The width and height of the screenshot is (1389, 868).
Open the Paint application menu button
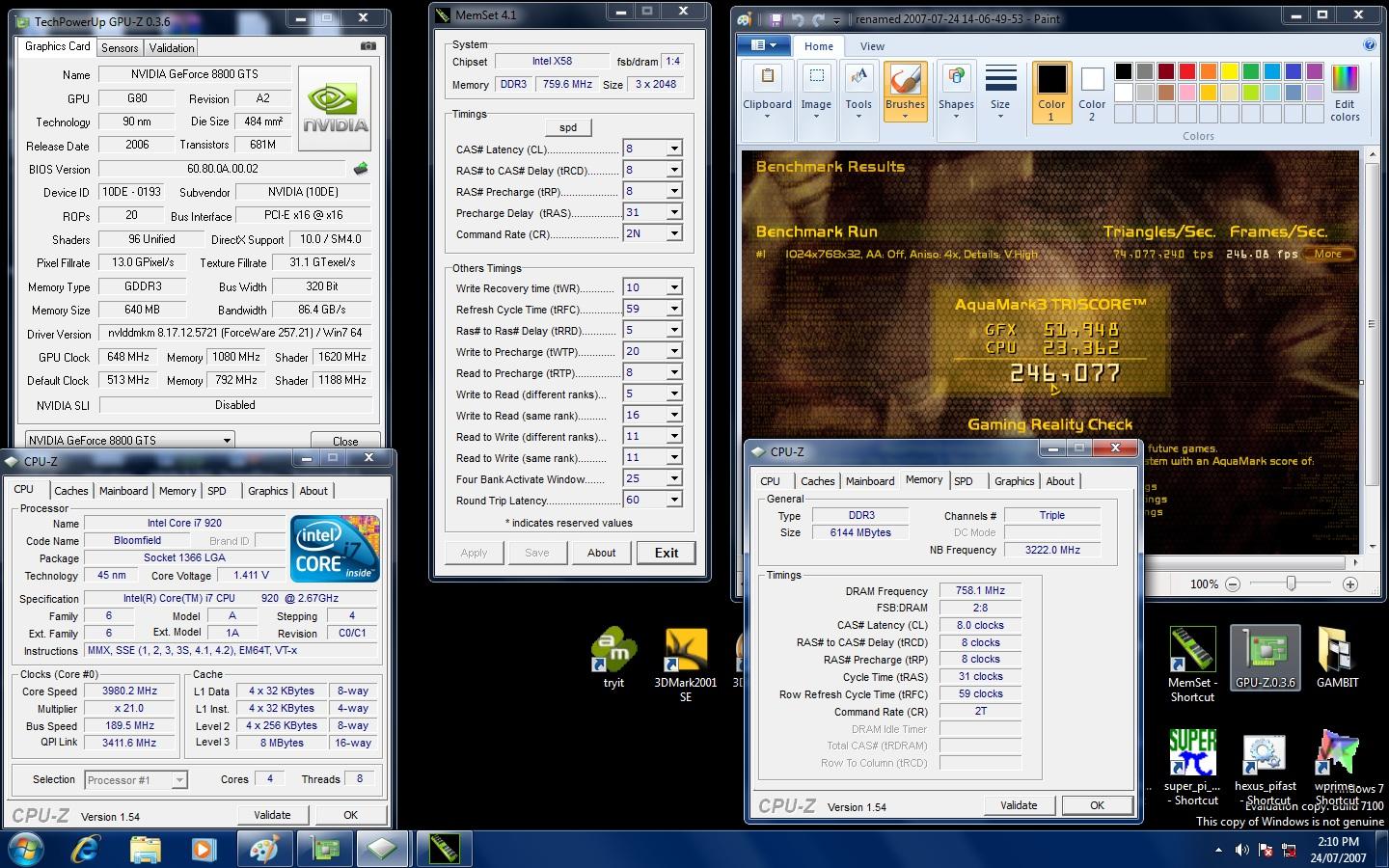tap(763, 45)
